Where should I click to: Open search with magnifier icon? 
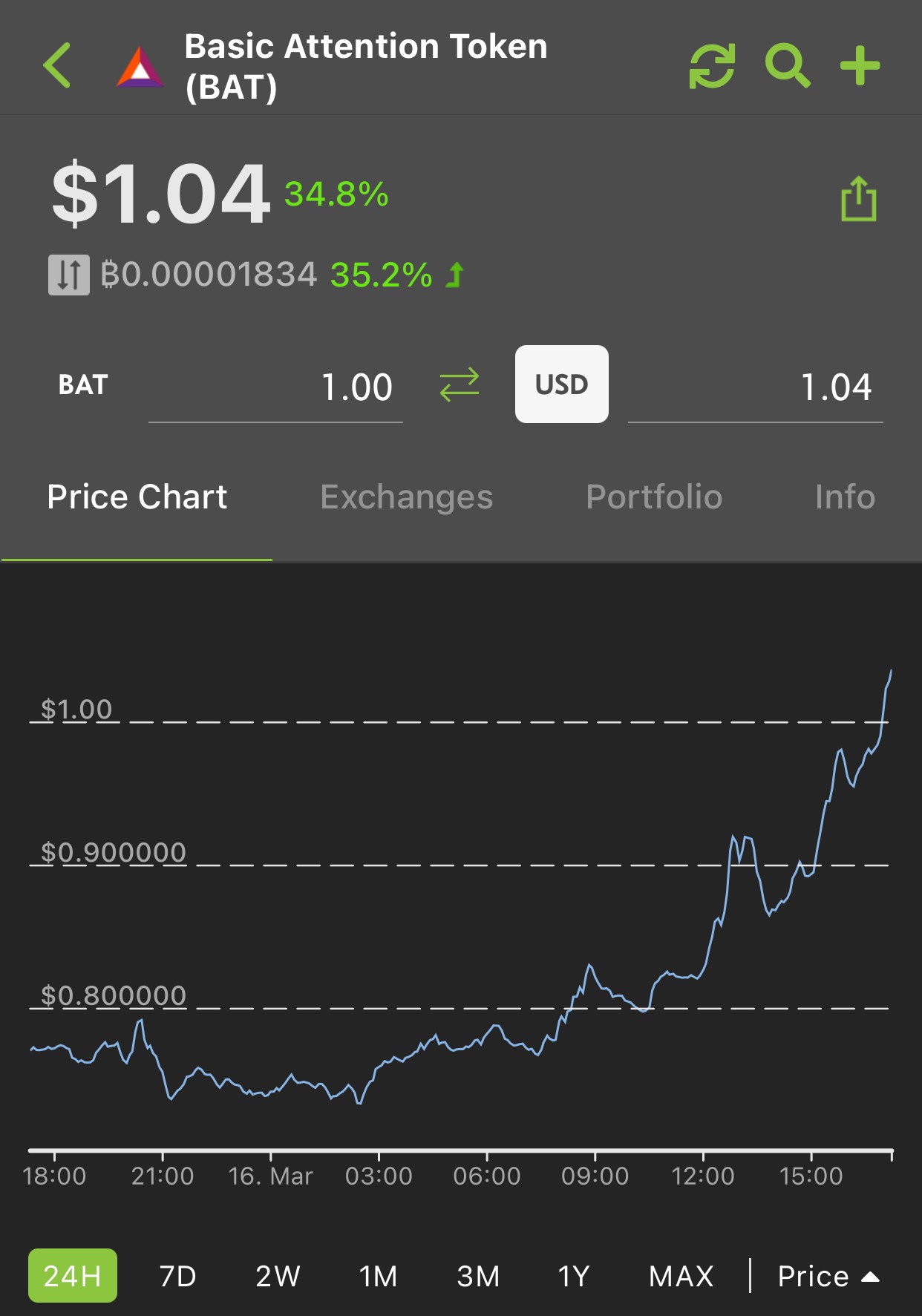[788, 66]
